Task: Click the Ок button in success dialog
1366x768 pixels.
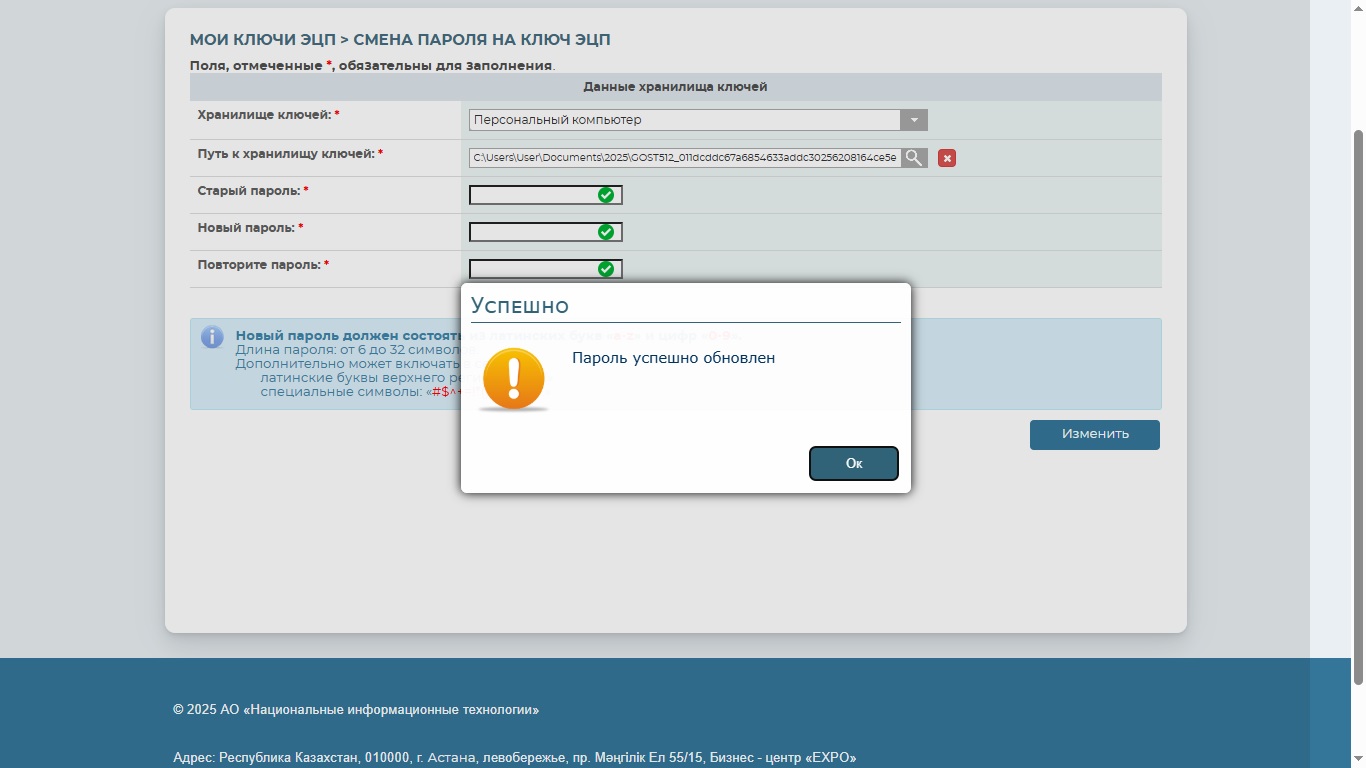Action: (x=853, y=463)
